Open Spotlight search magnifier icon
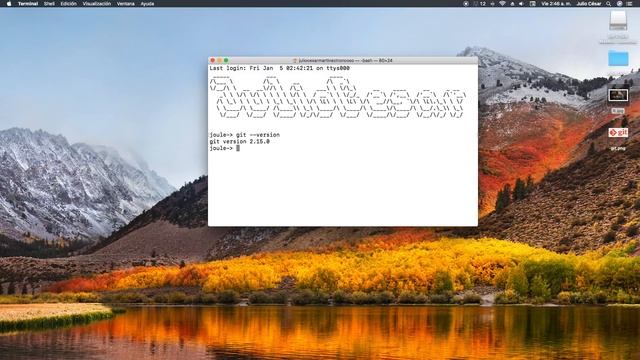This screenshot has height=360, width=640. [x=609, y=4]
